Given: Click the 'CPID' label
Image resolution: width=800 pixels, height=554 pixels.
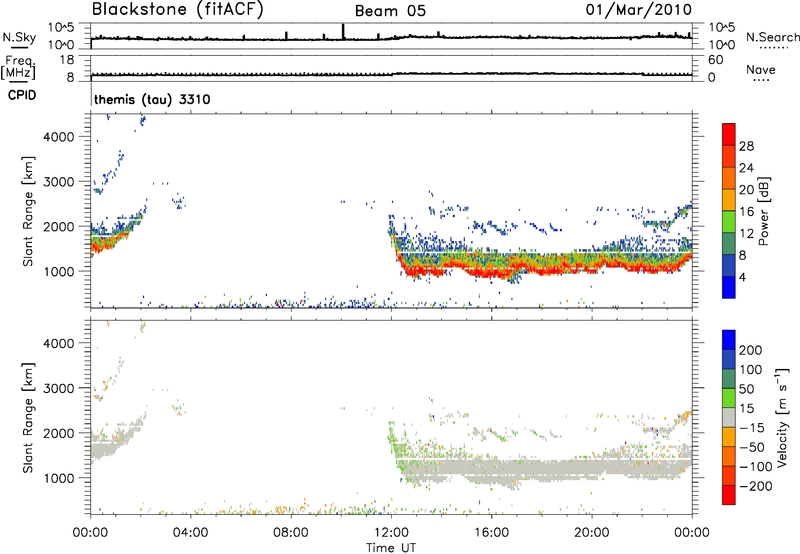Looking at the screenshot, I should coord(22,95).
